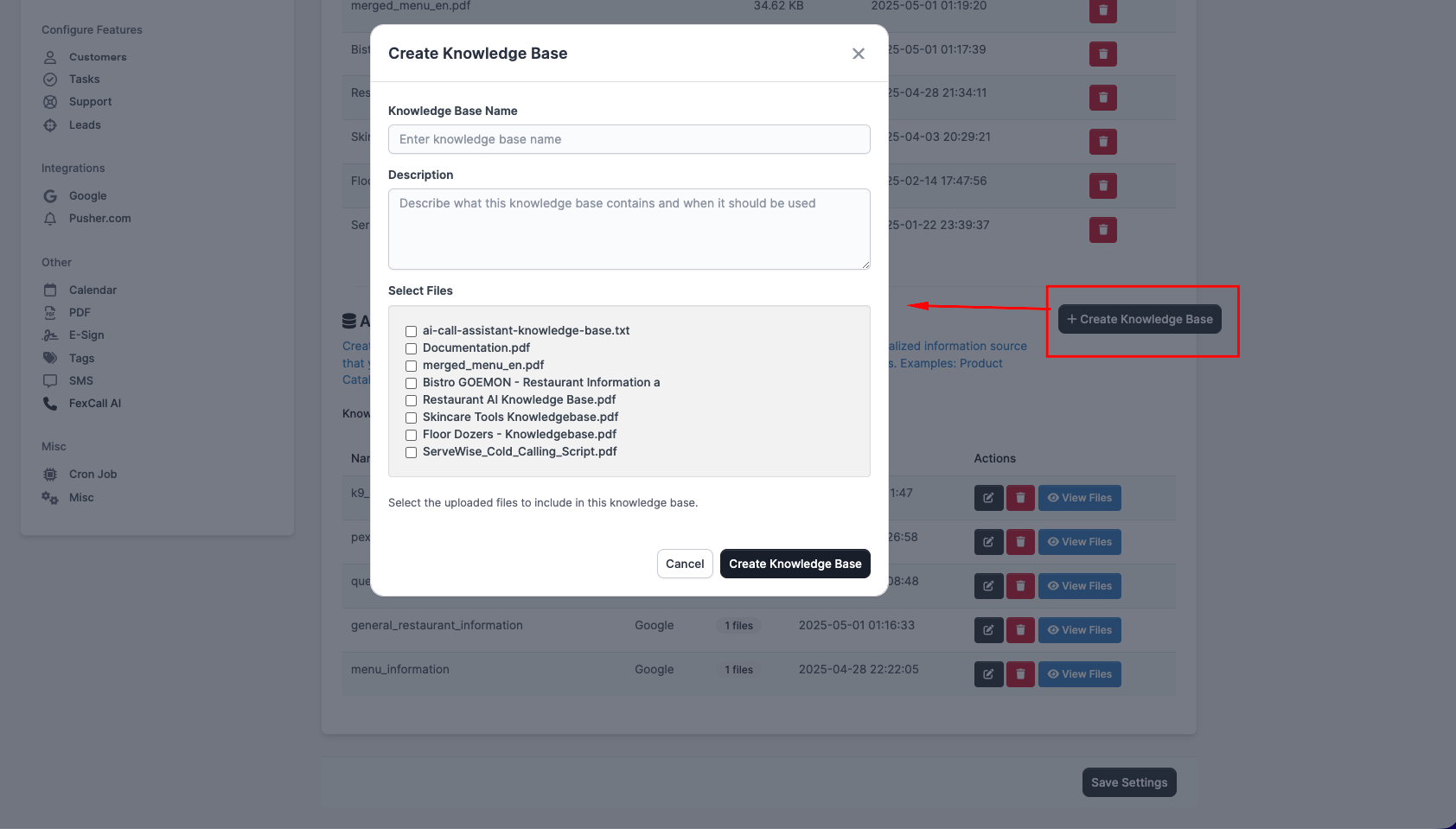Click the E-Sign signature icon
This screenshot has width=1456, height=829.
pos(50,335)
